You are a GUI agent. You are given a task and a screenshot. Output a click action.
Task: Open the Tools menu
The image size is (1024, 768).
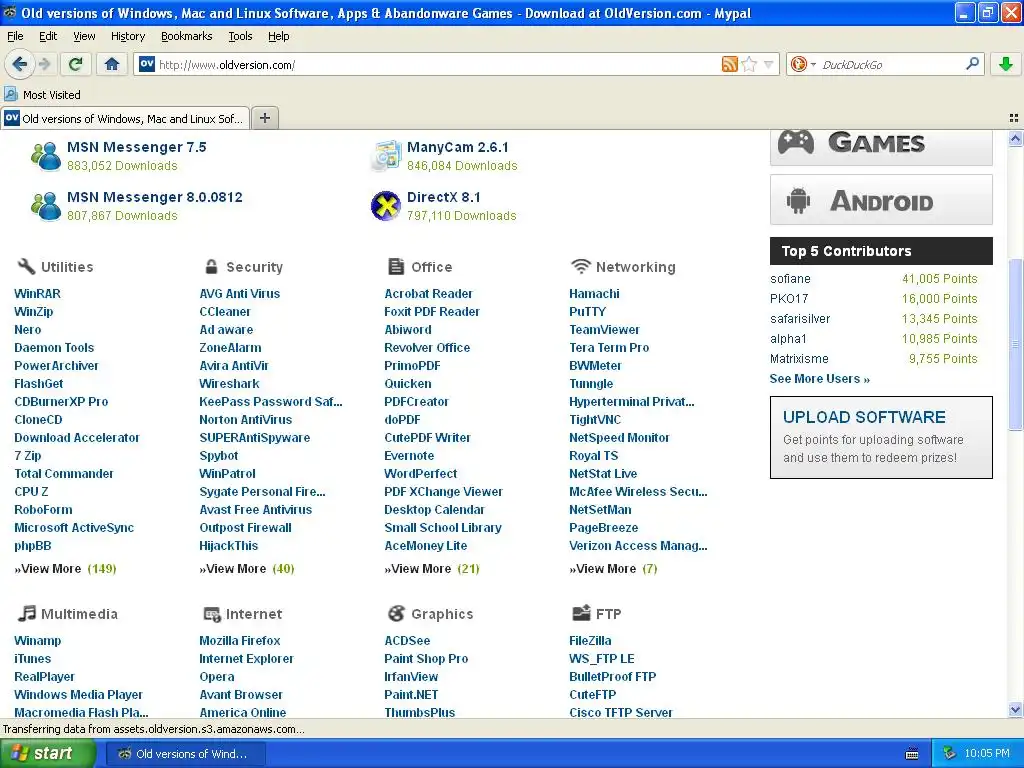[x=240, y=37]
